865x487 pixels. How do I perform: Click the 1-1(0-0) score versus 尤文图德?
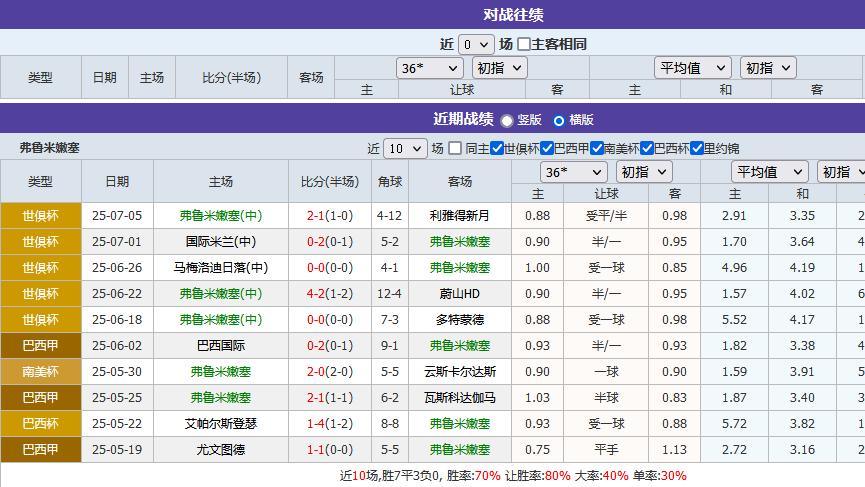tap(330, 449)
